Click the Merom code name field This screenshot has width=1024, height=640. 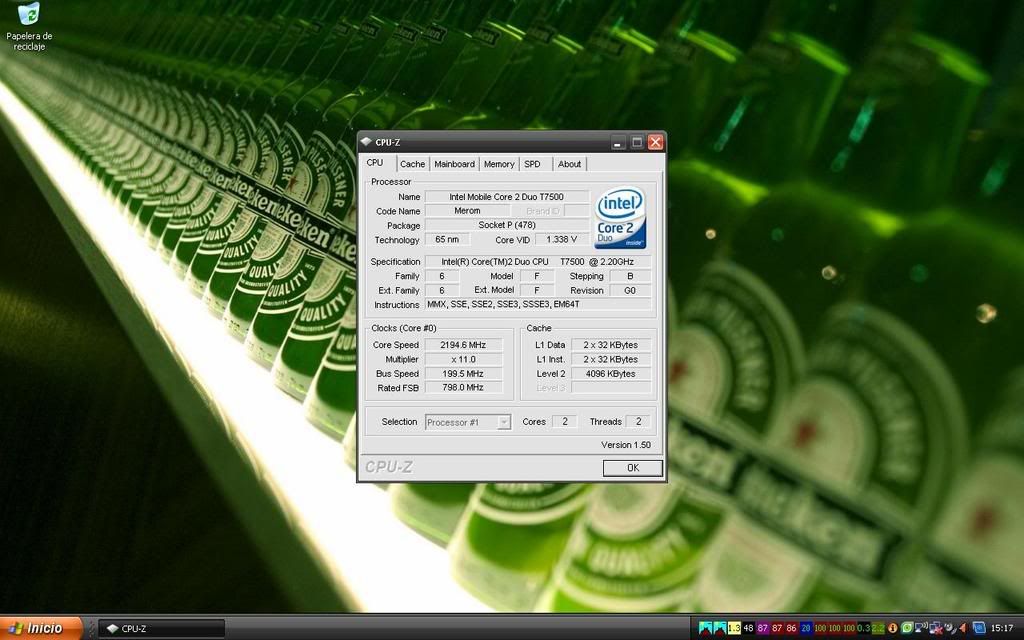pos(467,211)
